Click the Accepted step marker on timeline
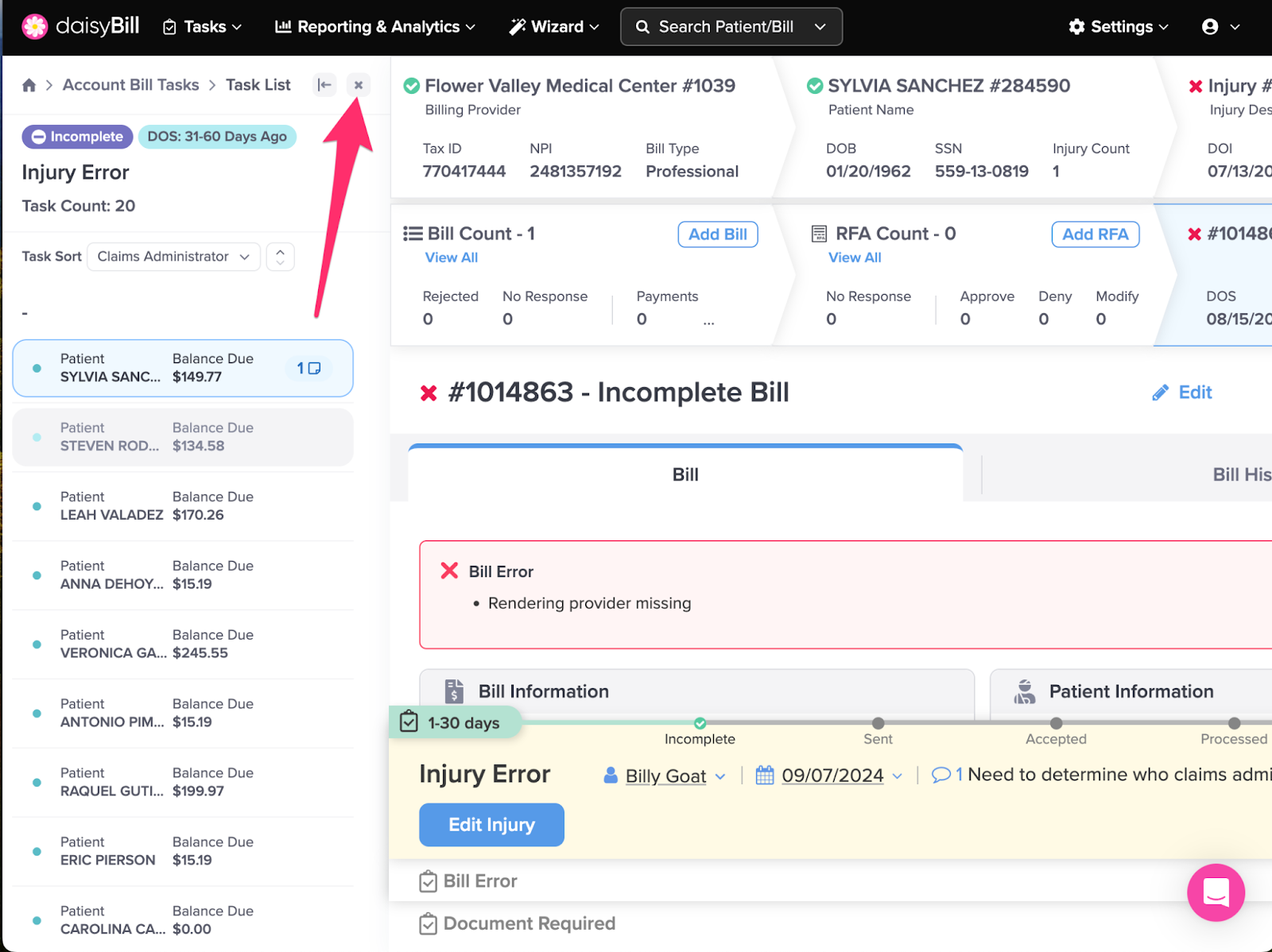This screenshot has width=1272, height=952. (x=1056, y=723)
